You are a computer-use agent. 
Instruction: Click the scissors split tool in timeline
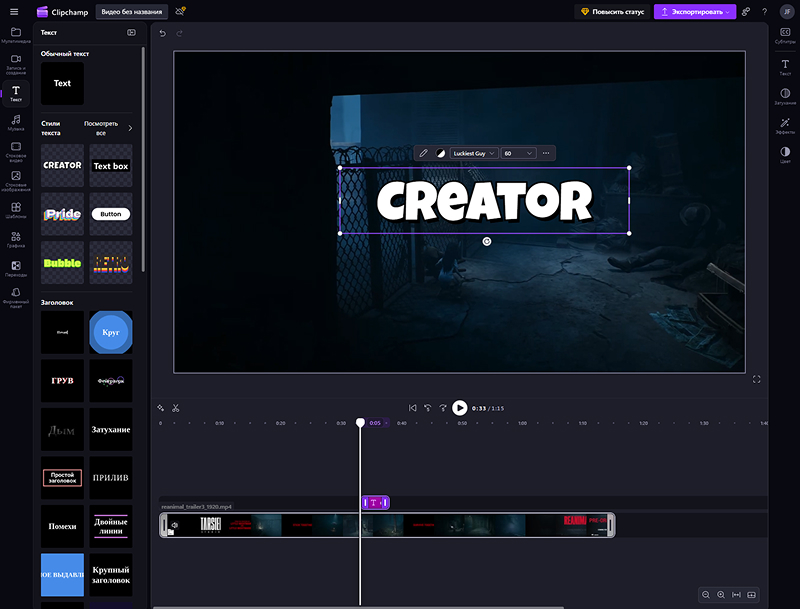click(175, 408)
